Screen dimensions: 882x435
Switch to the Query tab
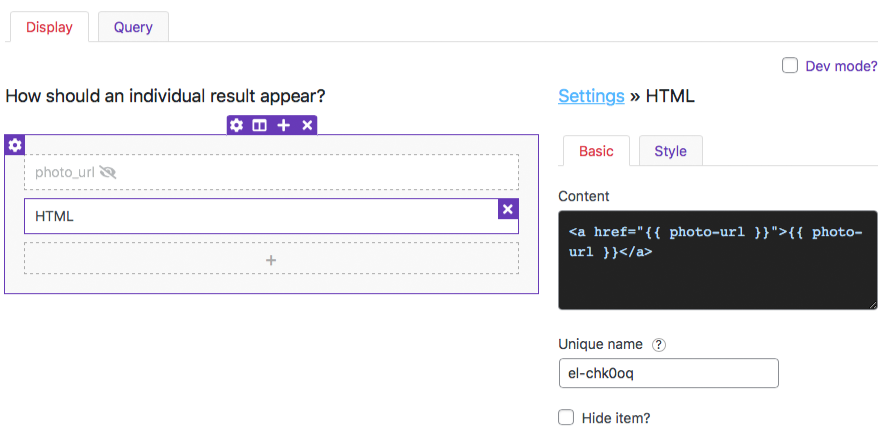pyautogui.click(x=133, y=27)
